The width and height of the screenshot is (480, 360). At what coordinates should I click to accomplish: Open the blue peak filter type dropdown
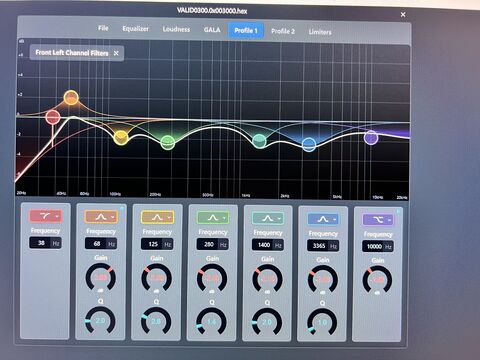323,219
